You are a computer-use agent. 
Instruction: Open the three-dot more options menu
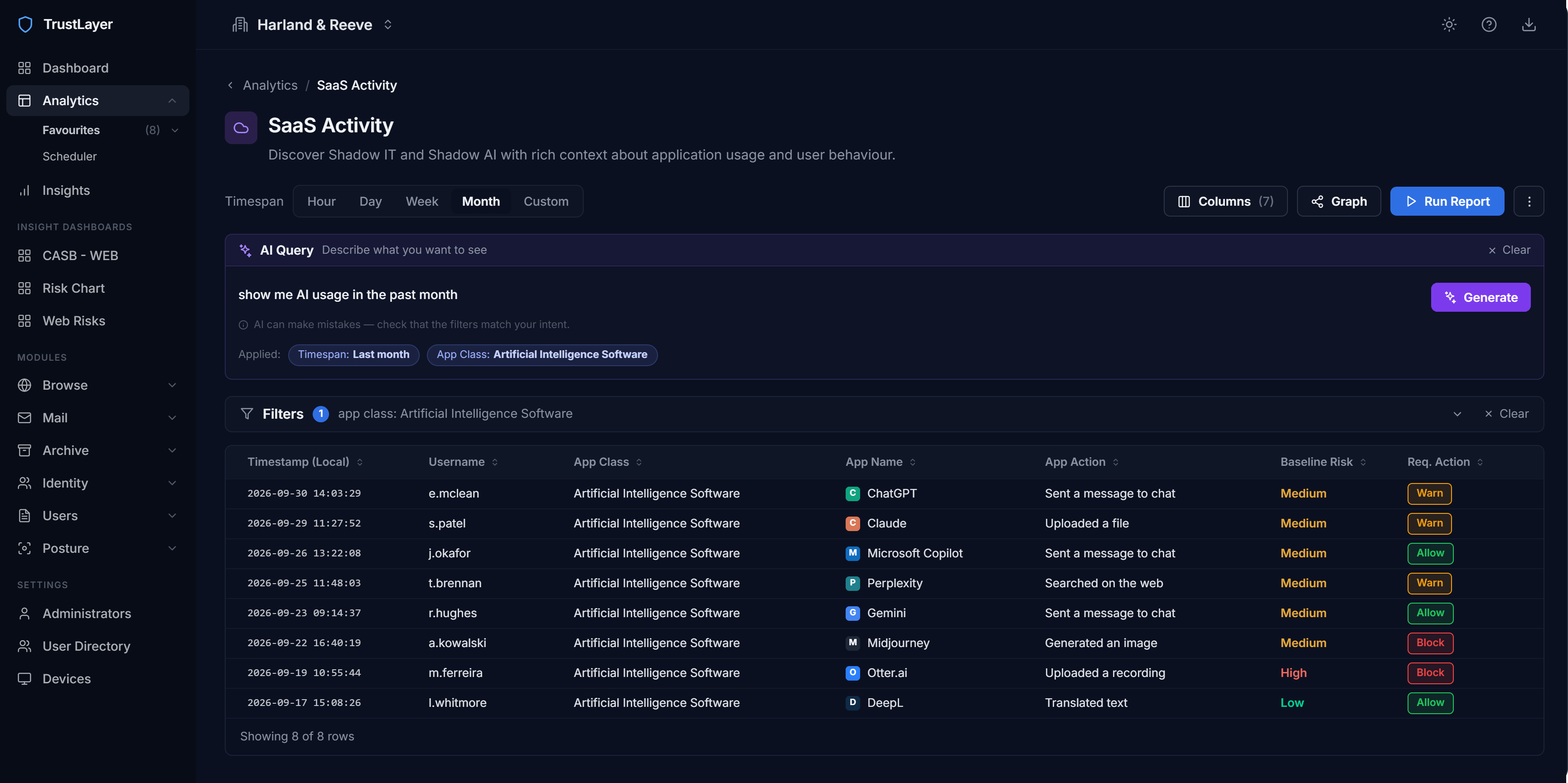pyautogui.click(x=1529, y=201)
